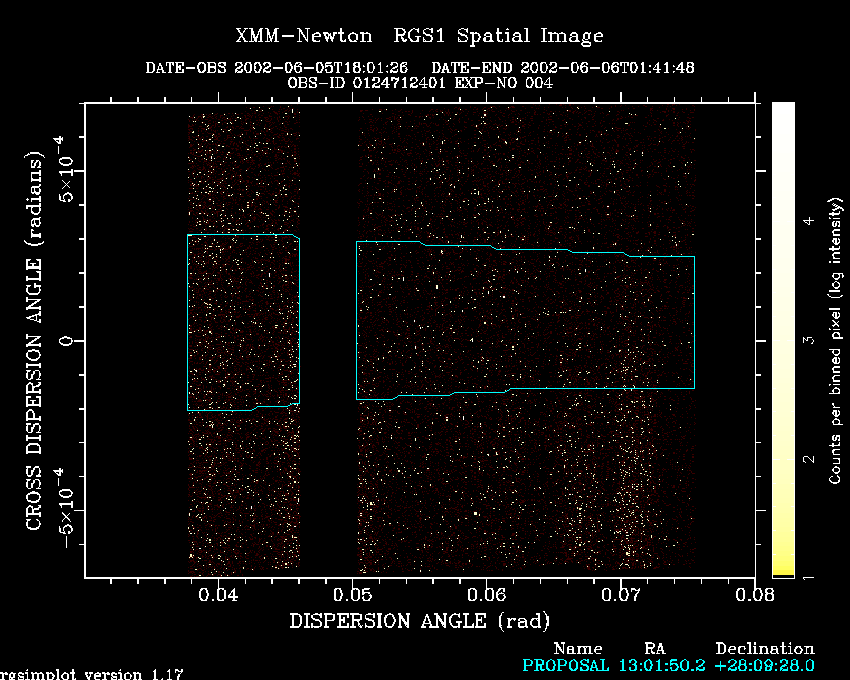The height and width of the screenshot is (680, 850).
Task: Click the 0 y-axis tick label
Action: [66, 341]
